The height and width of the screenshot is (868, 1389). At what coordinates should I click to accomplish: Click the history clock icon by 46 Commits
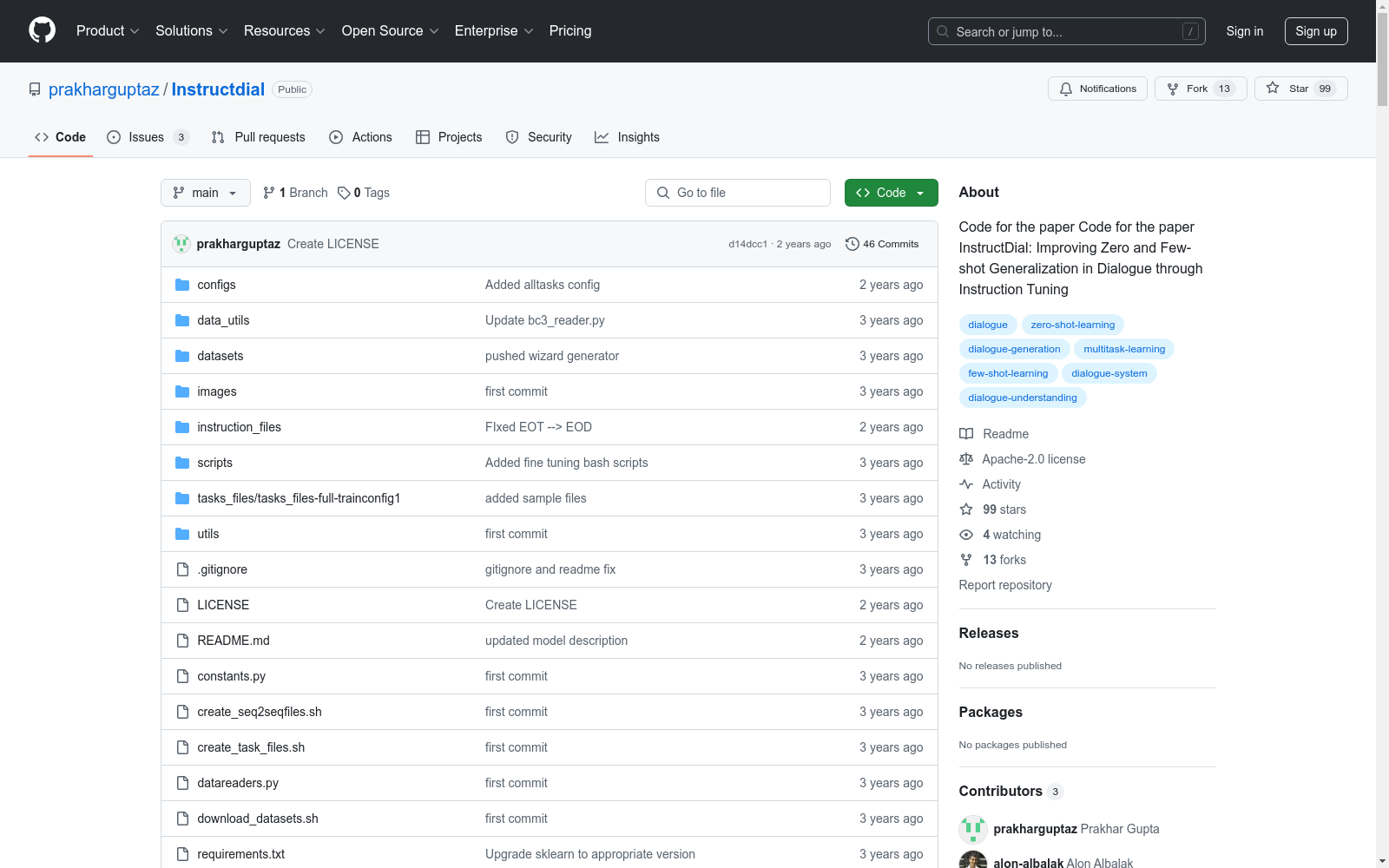point(852,244)
